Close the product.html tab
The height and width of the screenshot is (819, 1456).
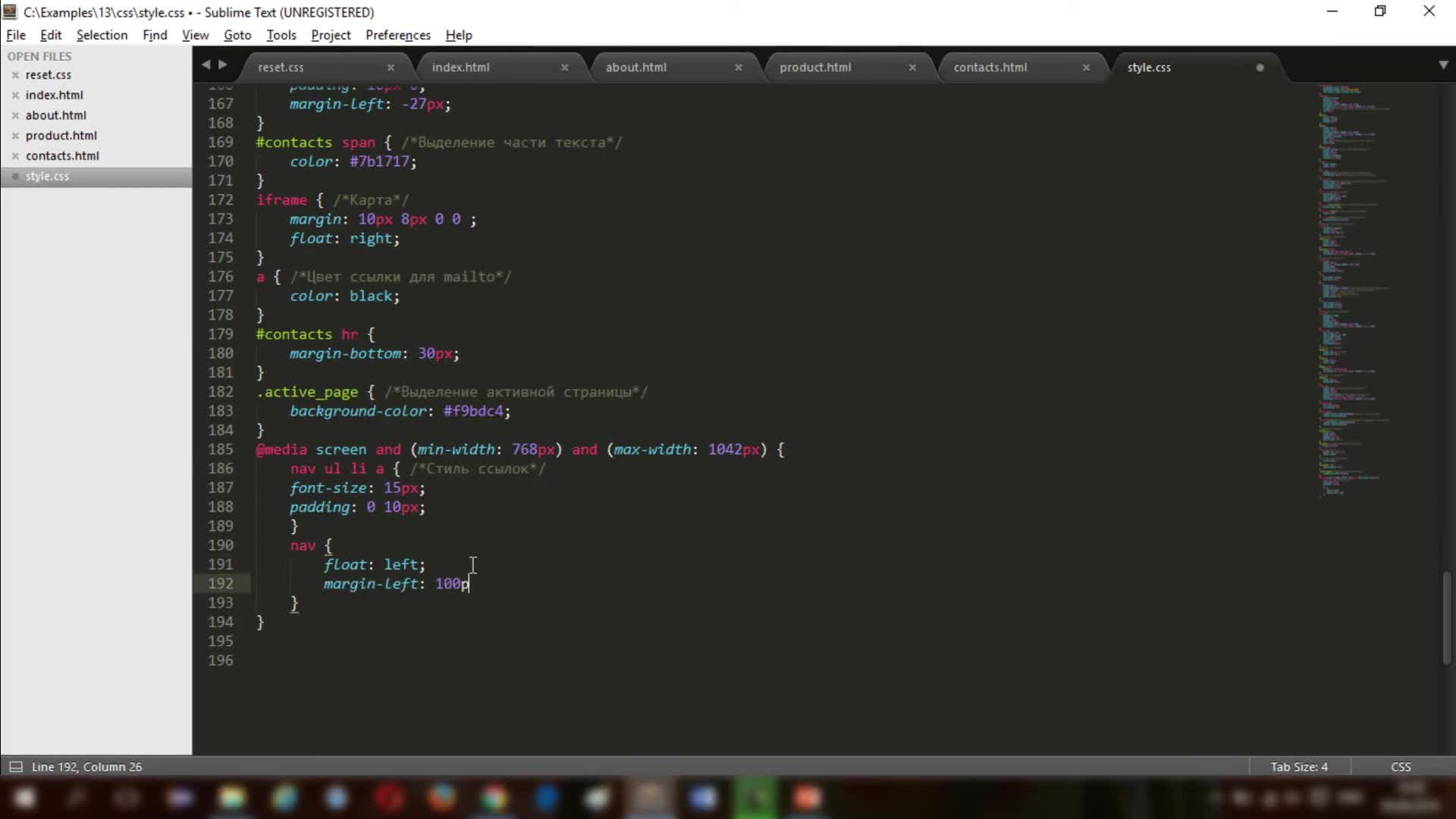pos(912,67)
